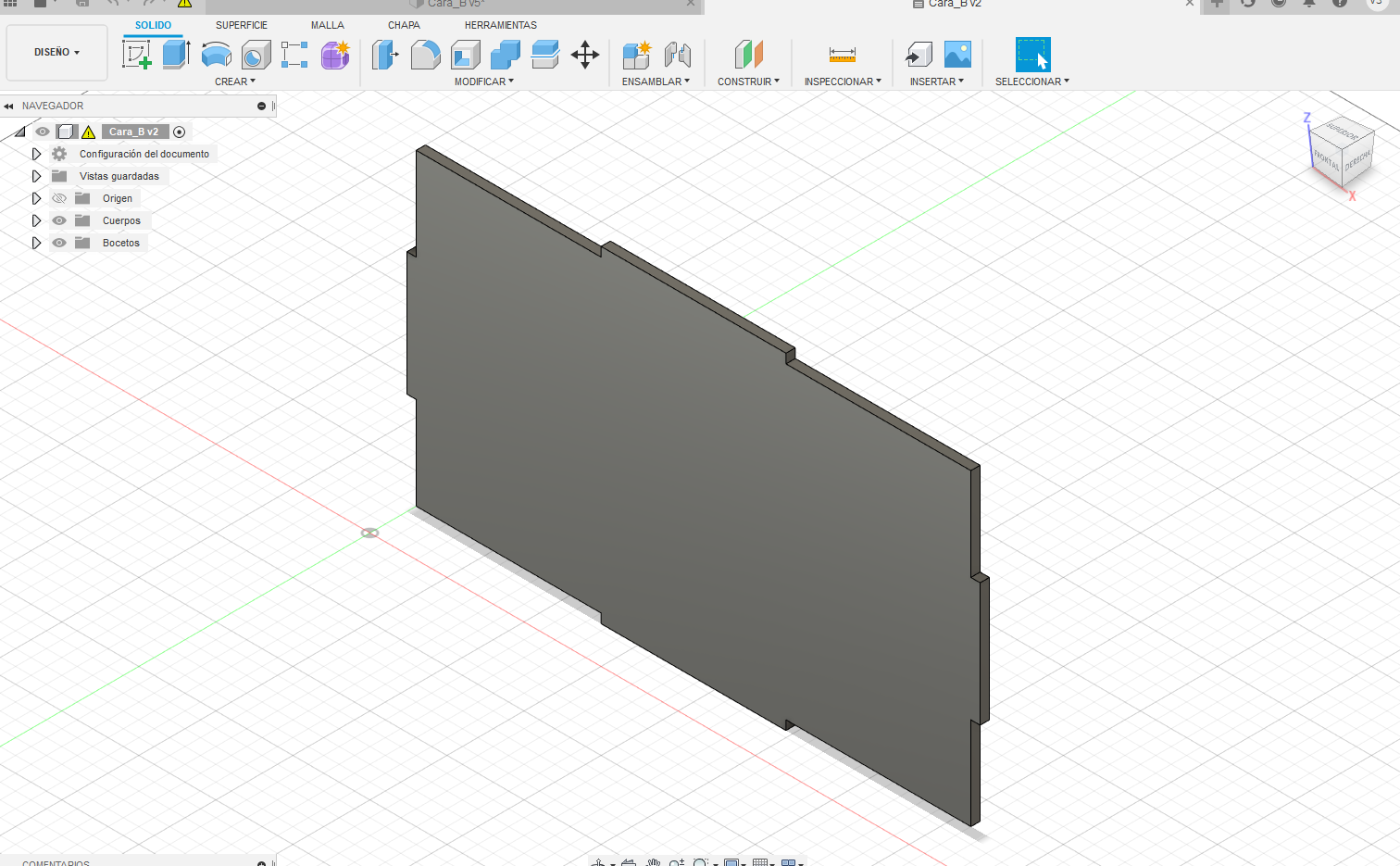Screen dimensions: 1400x866
Task: Select the Origen tree item
Action: click(x=118, y=198)
